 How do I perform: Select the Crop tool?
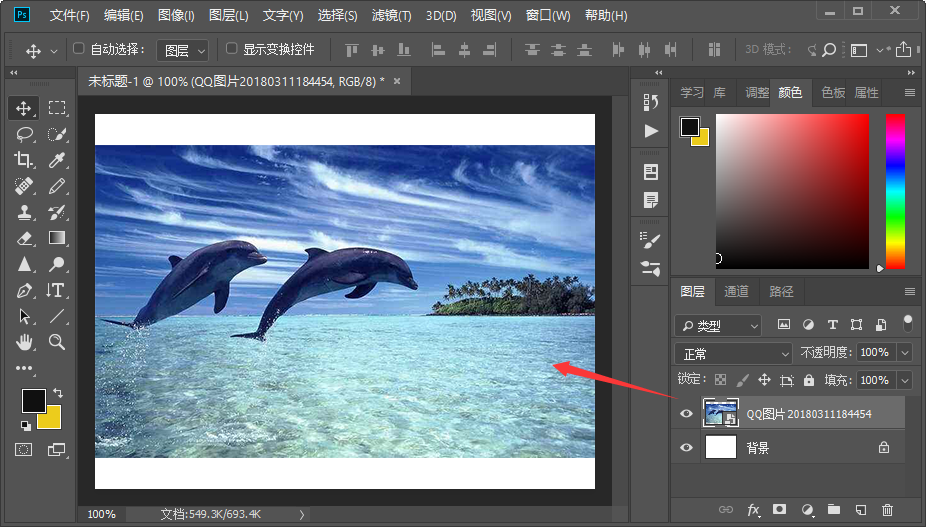pos(24,160)
